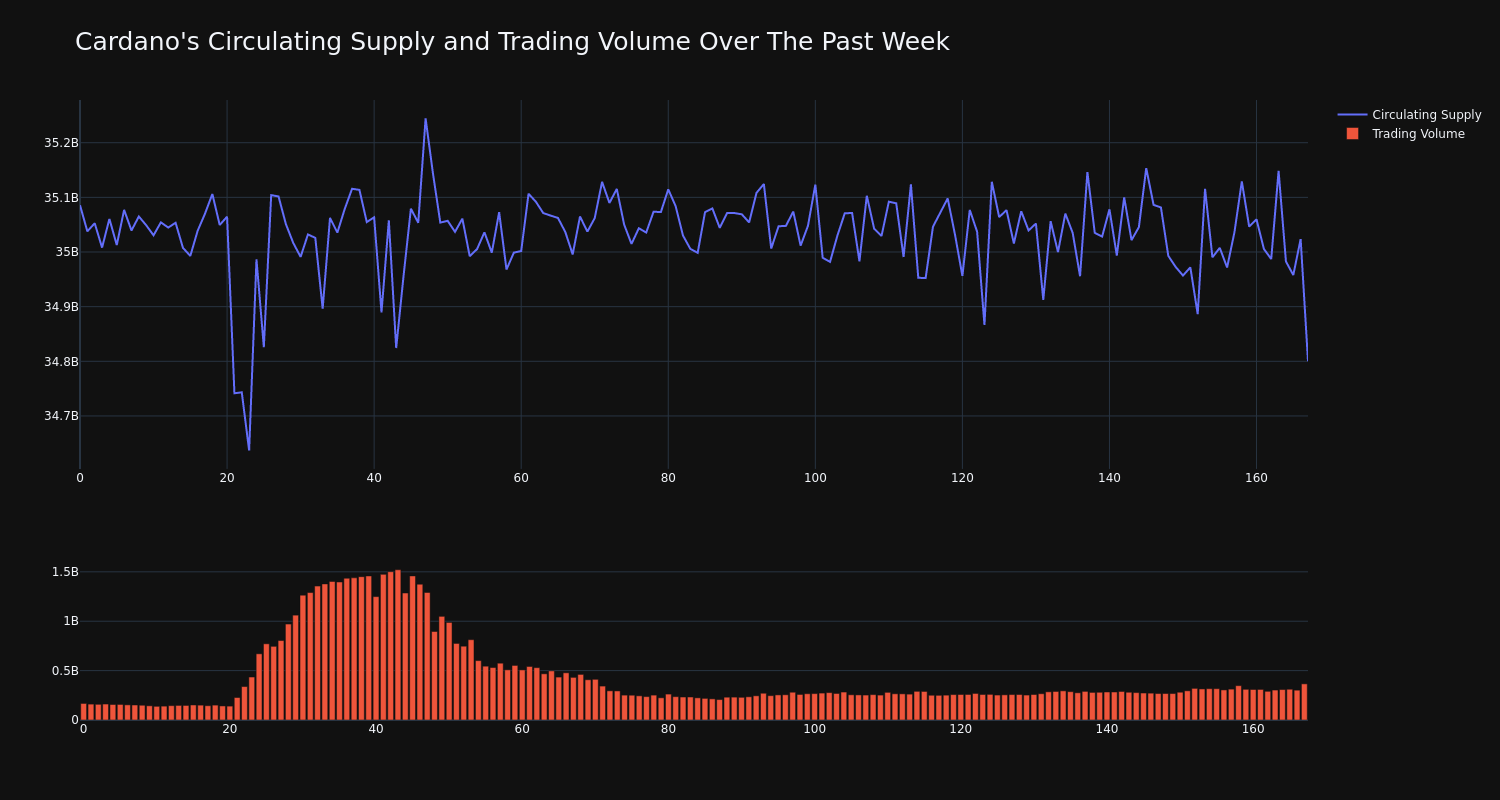Click the last trading volume bar
Screen dimensions: 1500x800
point(1304,702)
